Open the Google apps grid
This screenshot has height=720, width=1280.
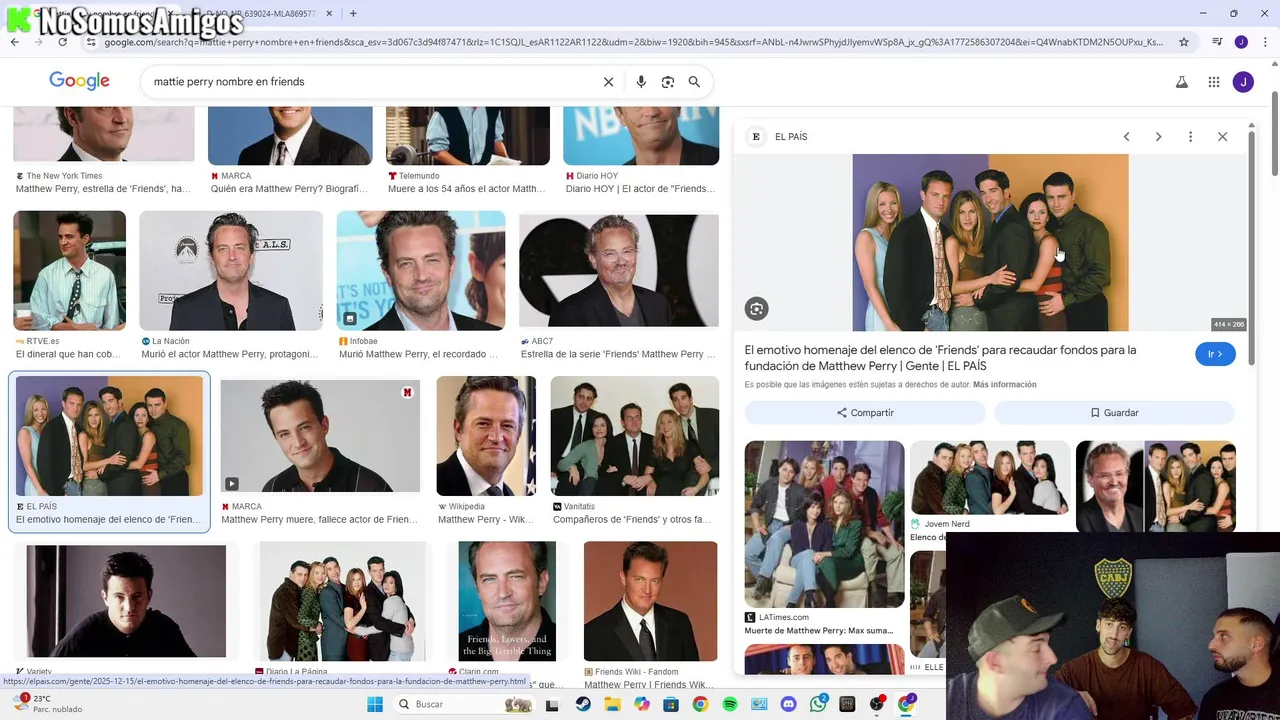[x=1214, y=82]
